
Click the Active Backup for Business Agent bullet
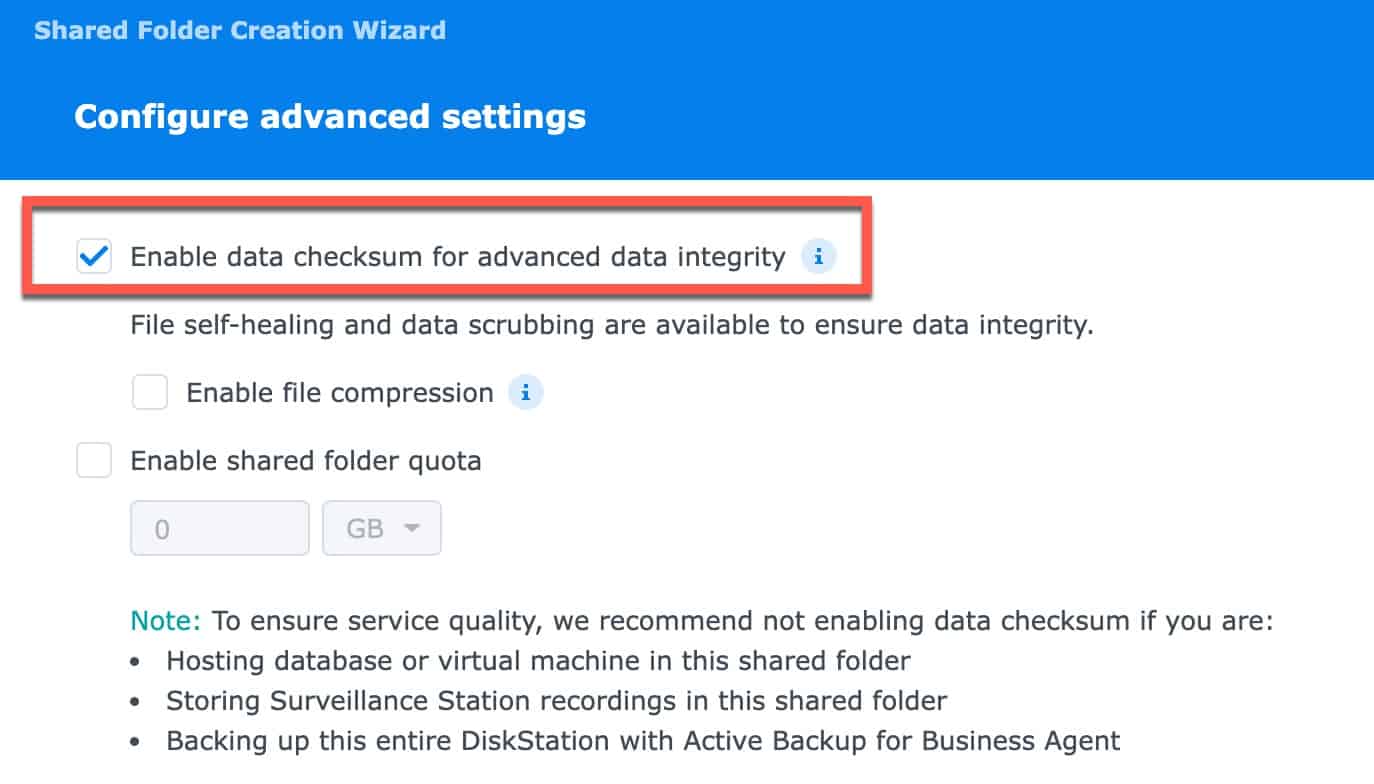[x=643, y=741]
